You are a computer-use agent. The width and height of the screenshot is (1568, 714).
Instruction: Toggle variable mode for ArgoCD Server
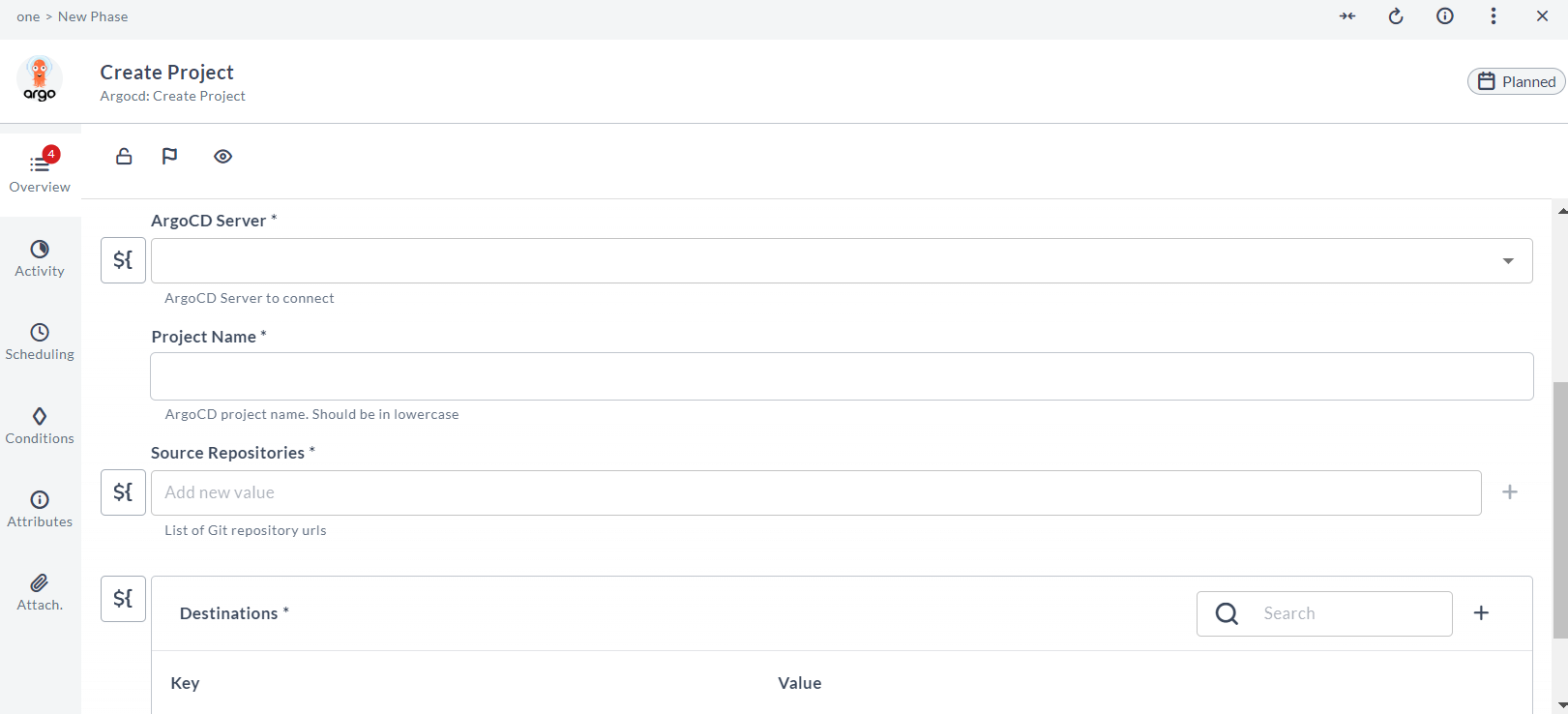tap(123, 260)
